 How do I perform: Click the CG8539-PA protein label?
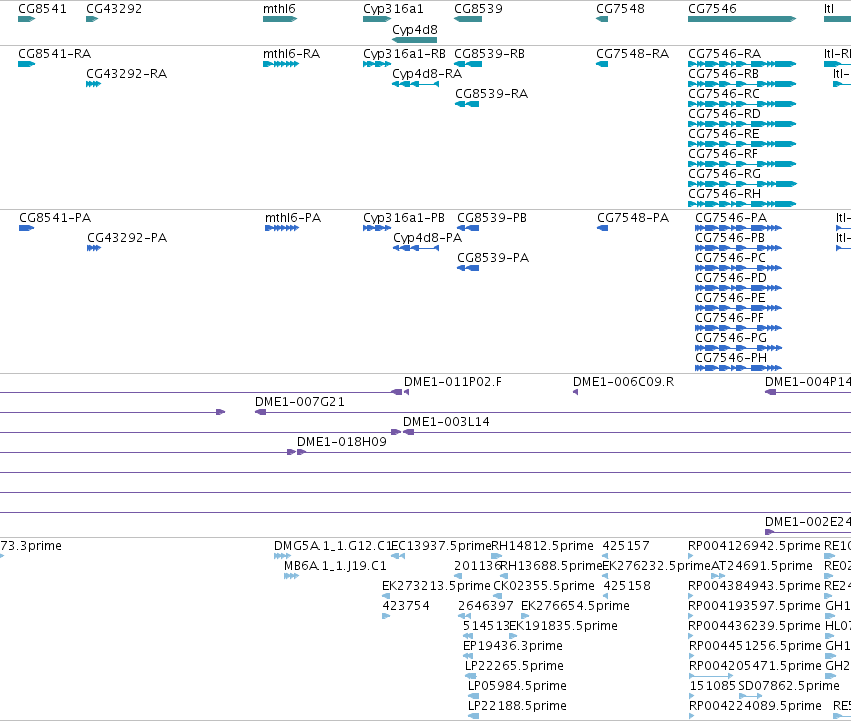(493, 258)
